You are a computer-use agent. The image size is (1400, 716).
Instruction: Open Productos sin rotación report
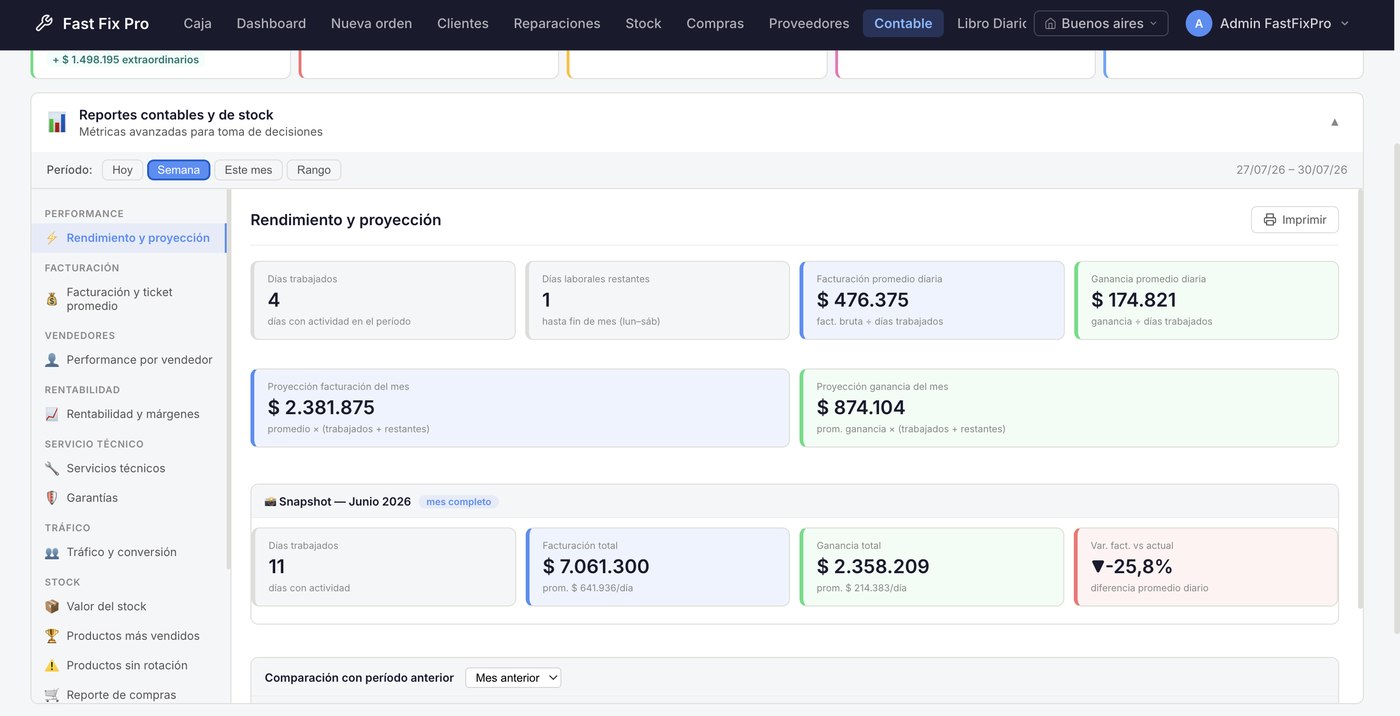point(128,666)
